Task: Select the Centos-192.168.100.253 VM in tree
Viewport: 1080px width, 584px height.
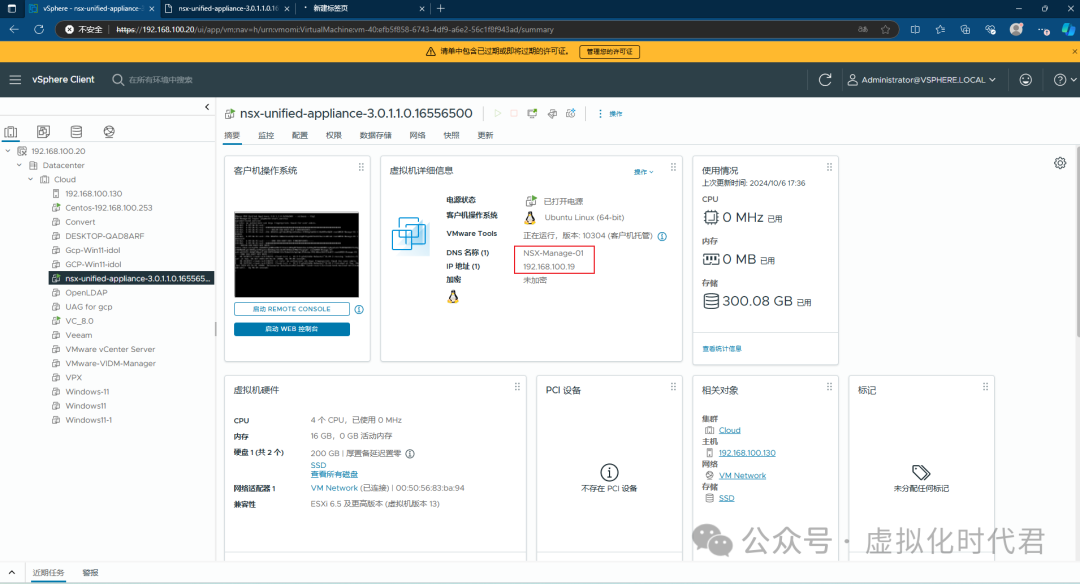Action: coord(109,208)
